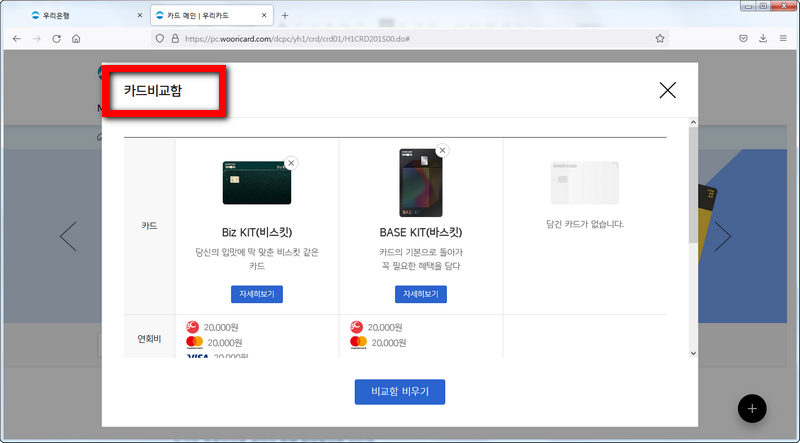Show previous banner with left chevron
Viewport: 800px width, 443px height.
(x=68, y=236)
